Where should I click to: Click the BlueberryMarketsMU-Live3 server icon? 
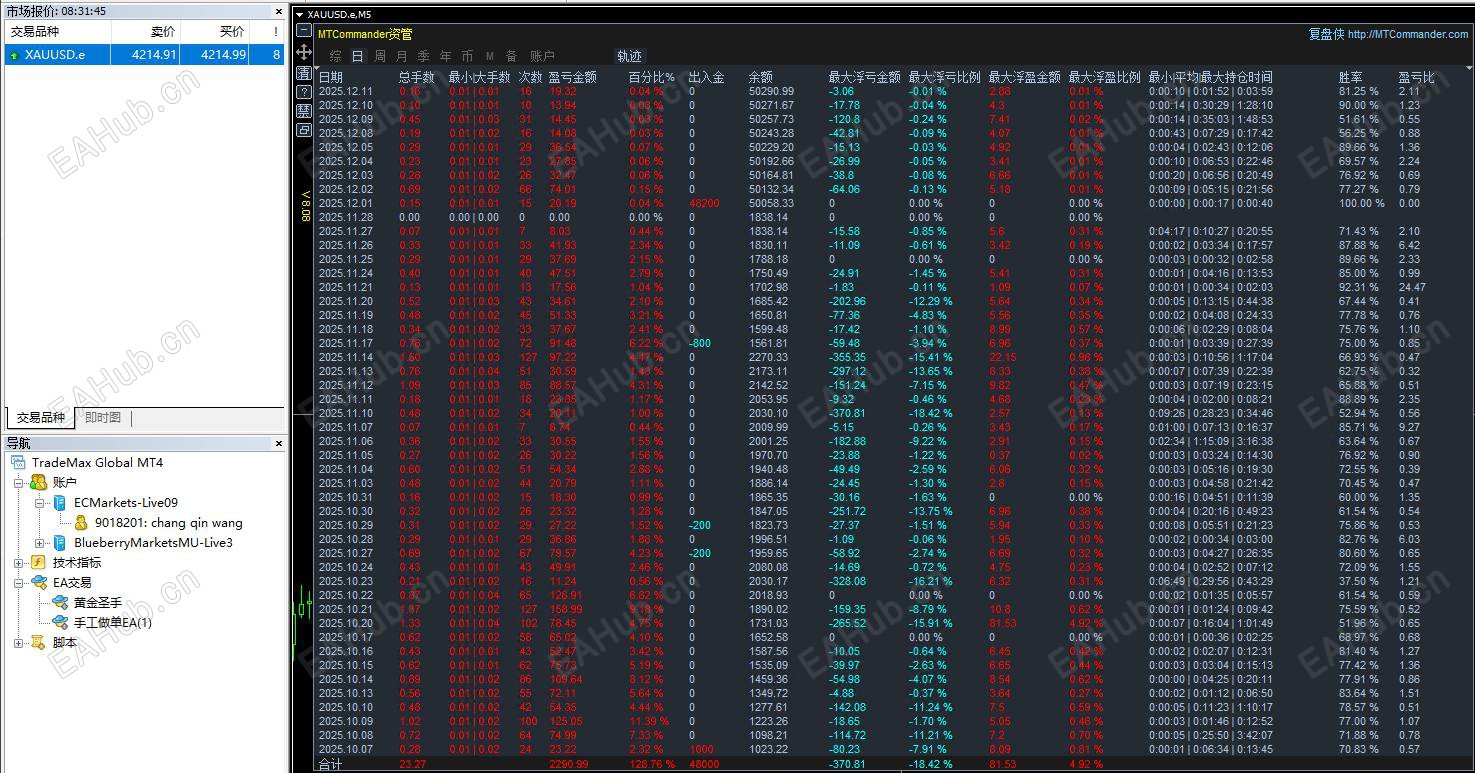point(60,543)
